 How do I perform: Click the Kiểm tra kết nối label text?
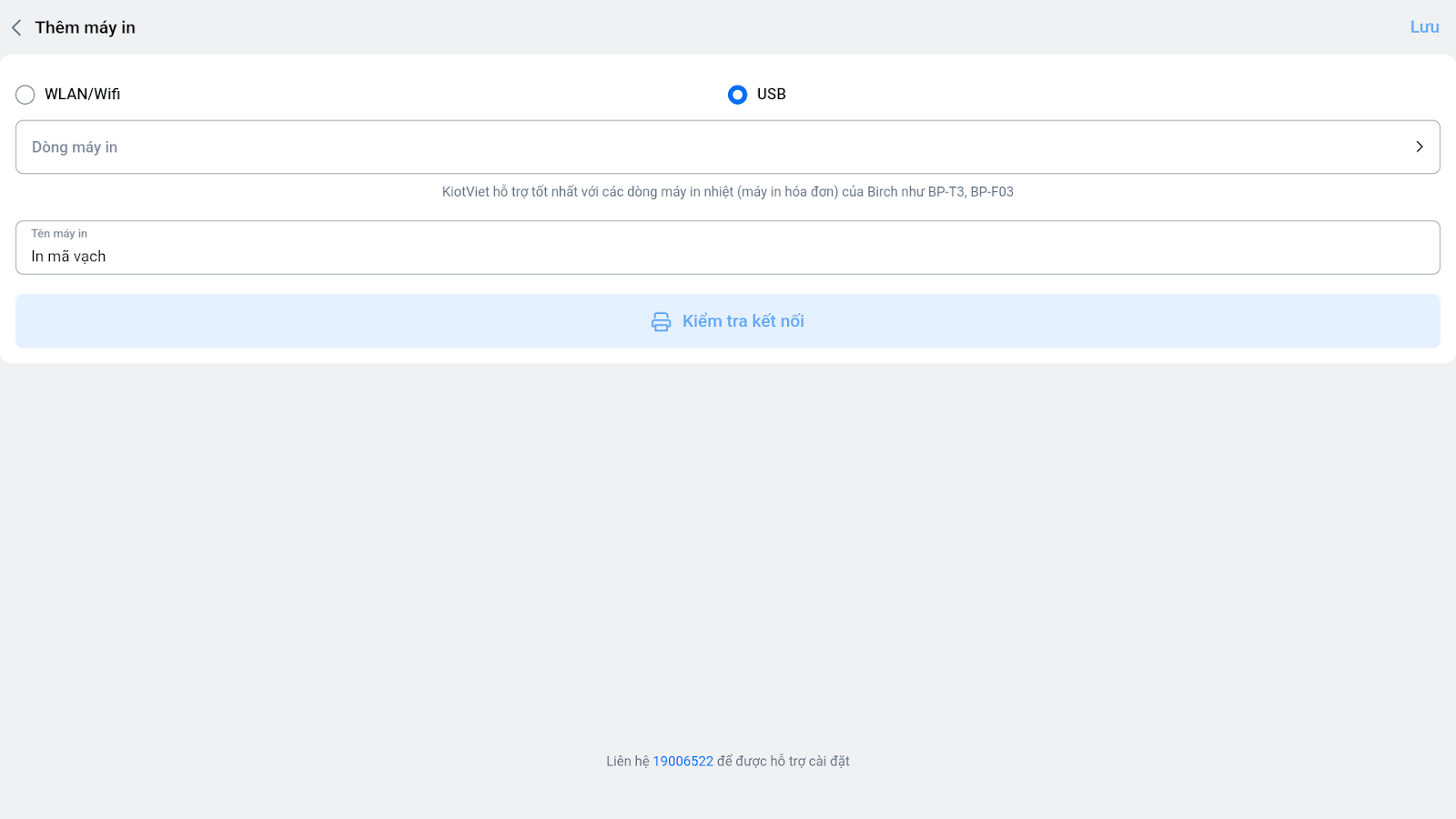[743, 321]
